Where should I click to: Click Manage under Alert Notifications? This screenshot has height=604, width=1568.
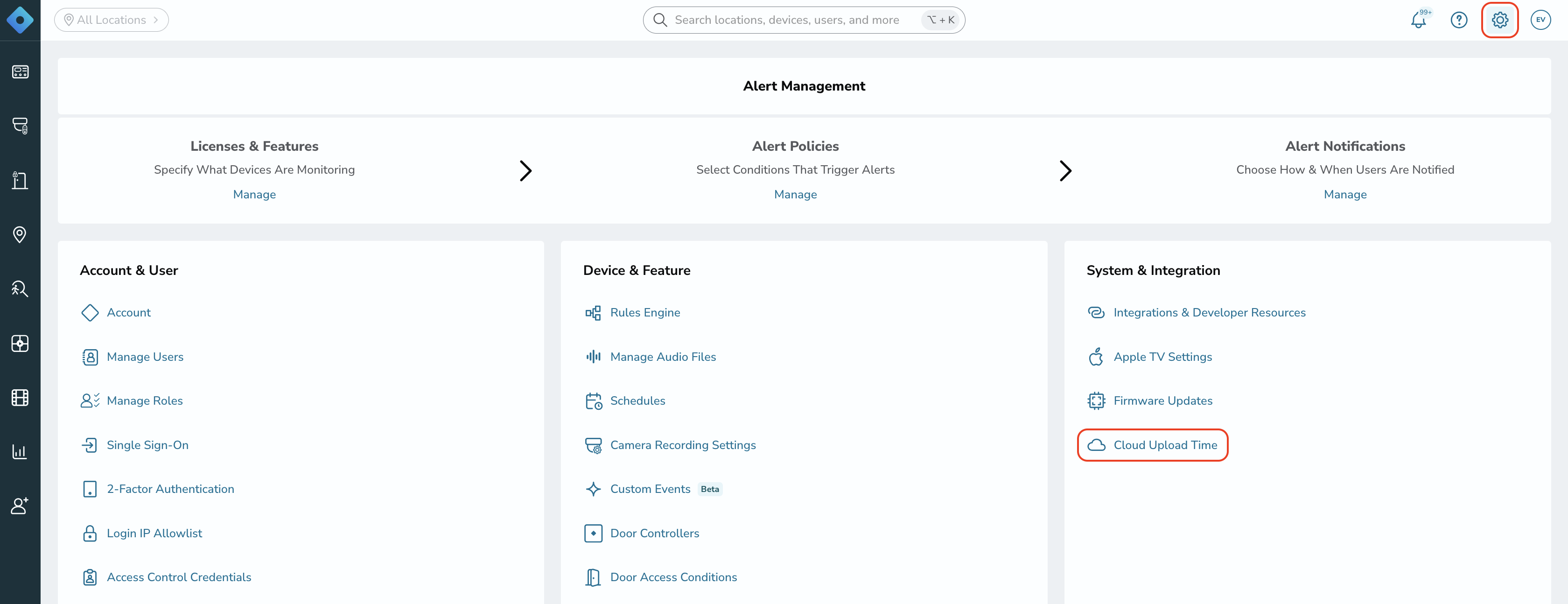coord(1344,194)
